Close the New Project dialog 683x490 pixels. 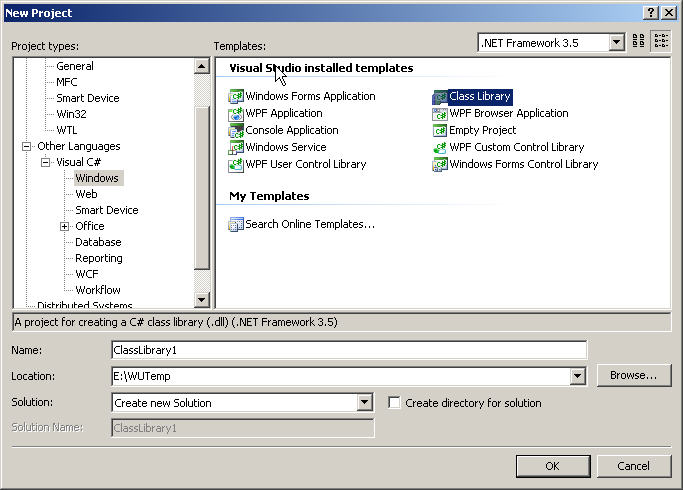(669, 13)
